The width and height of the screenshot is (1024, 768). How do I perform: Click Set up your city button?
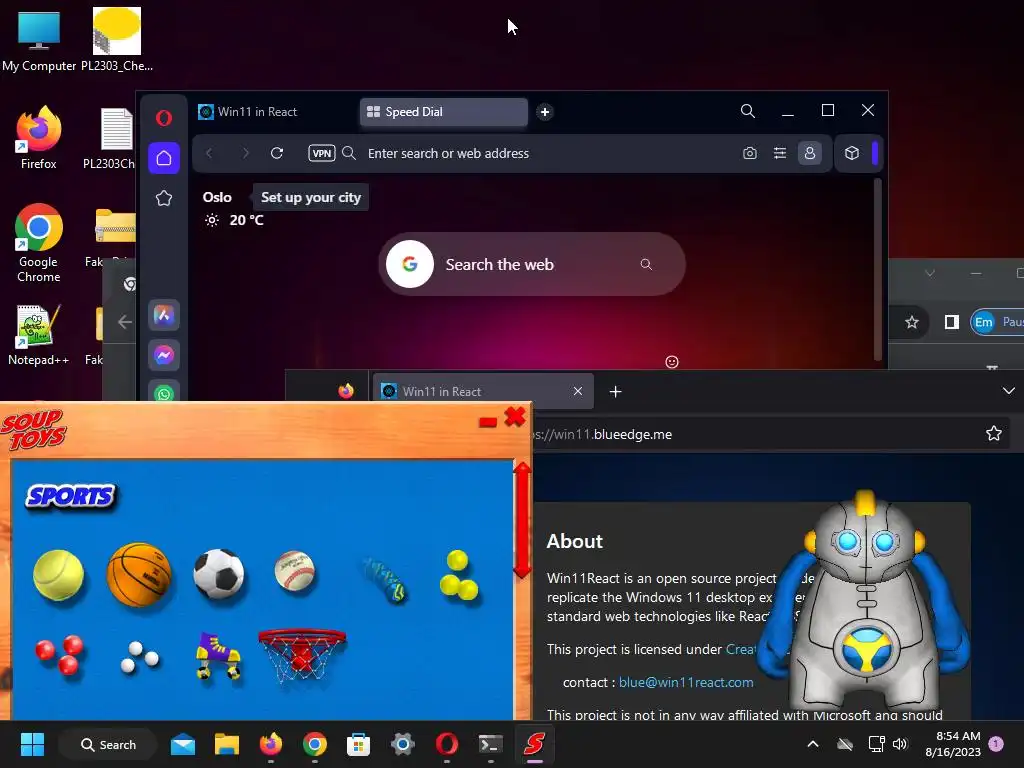(x=311, y=197)
